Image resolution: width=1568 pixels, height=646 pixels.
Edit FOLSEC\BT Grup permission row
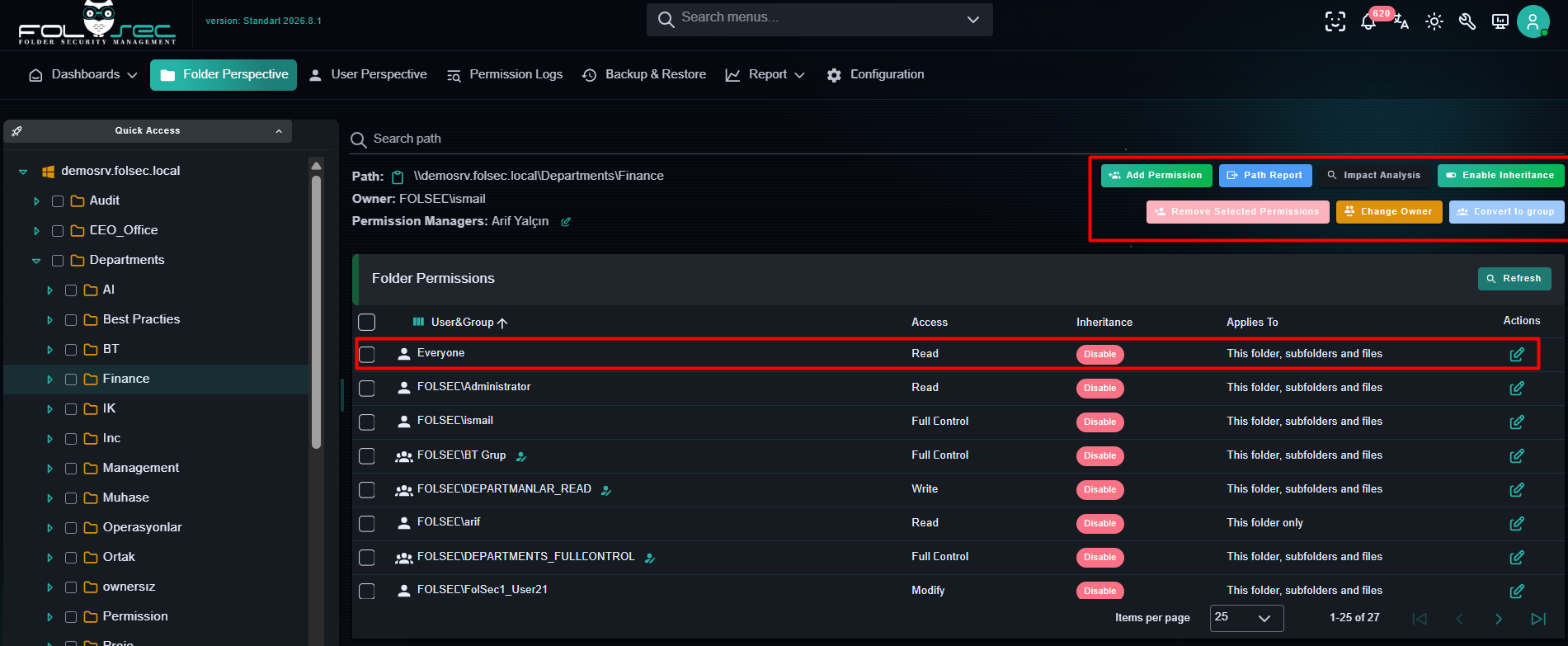[x=1516, y=455]
